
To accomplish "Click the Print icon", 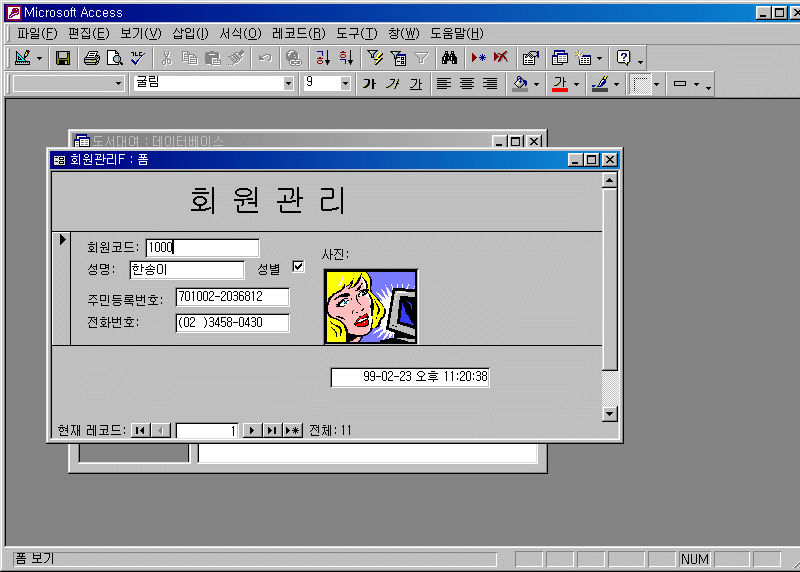I will point(92,58).
